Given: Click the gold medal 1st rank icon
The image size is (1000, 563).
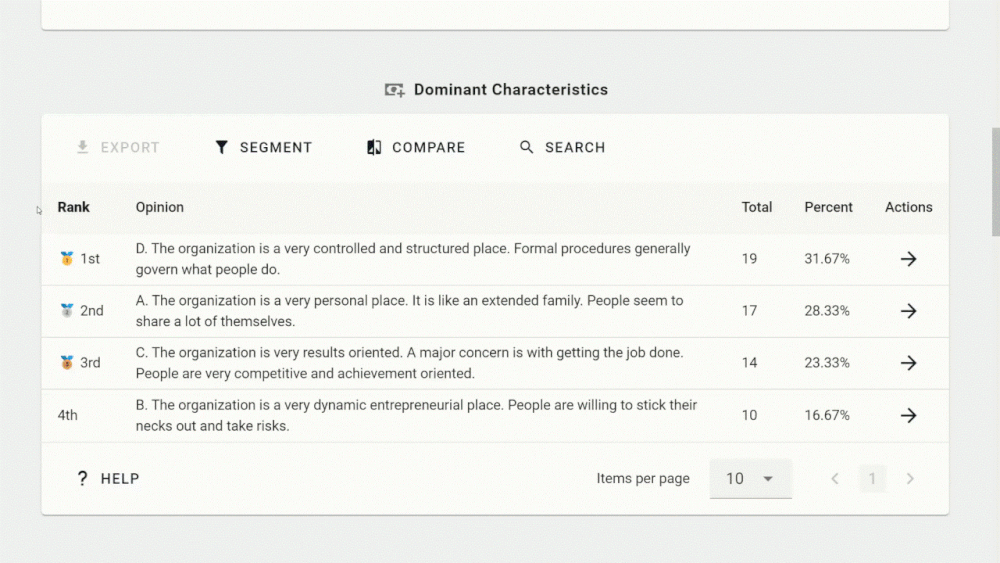Looking at the screenshot, I should pyautogui.click(x=67, y=259).
